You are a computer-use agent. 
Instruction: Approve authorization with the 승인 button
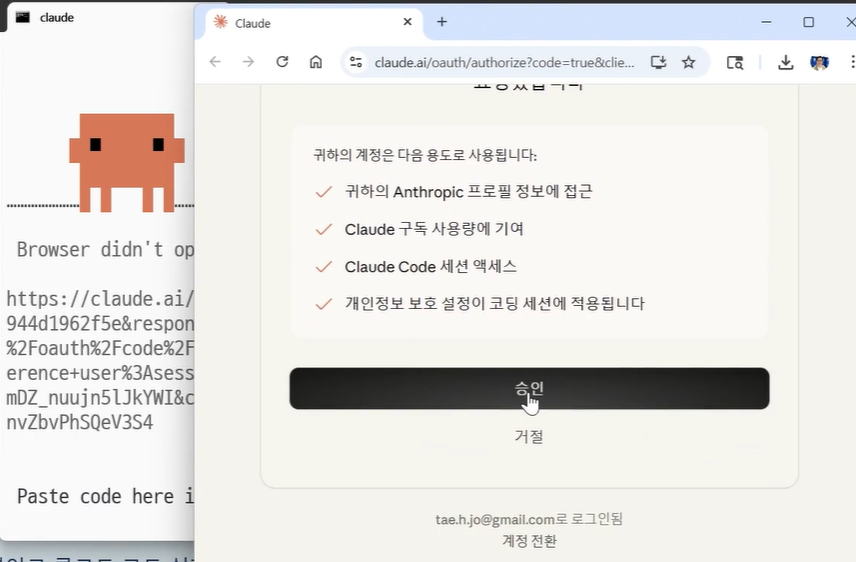(529, 388)
